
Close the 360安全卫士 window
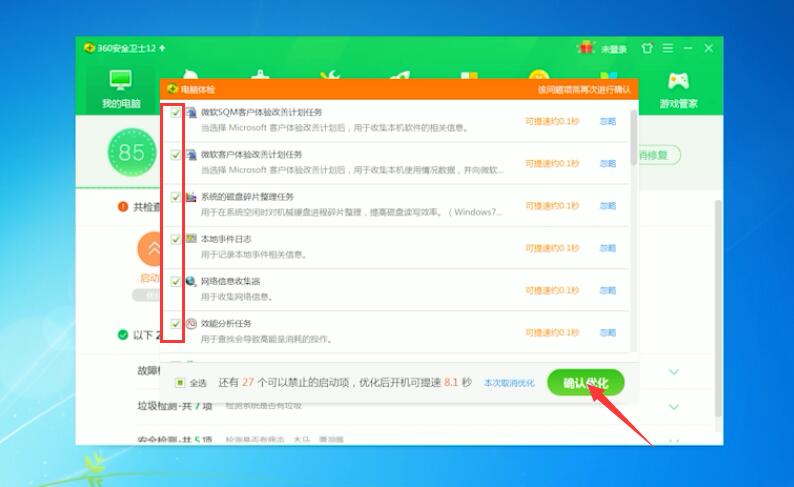pyautogui.click(x=708, y=48)
